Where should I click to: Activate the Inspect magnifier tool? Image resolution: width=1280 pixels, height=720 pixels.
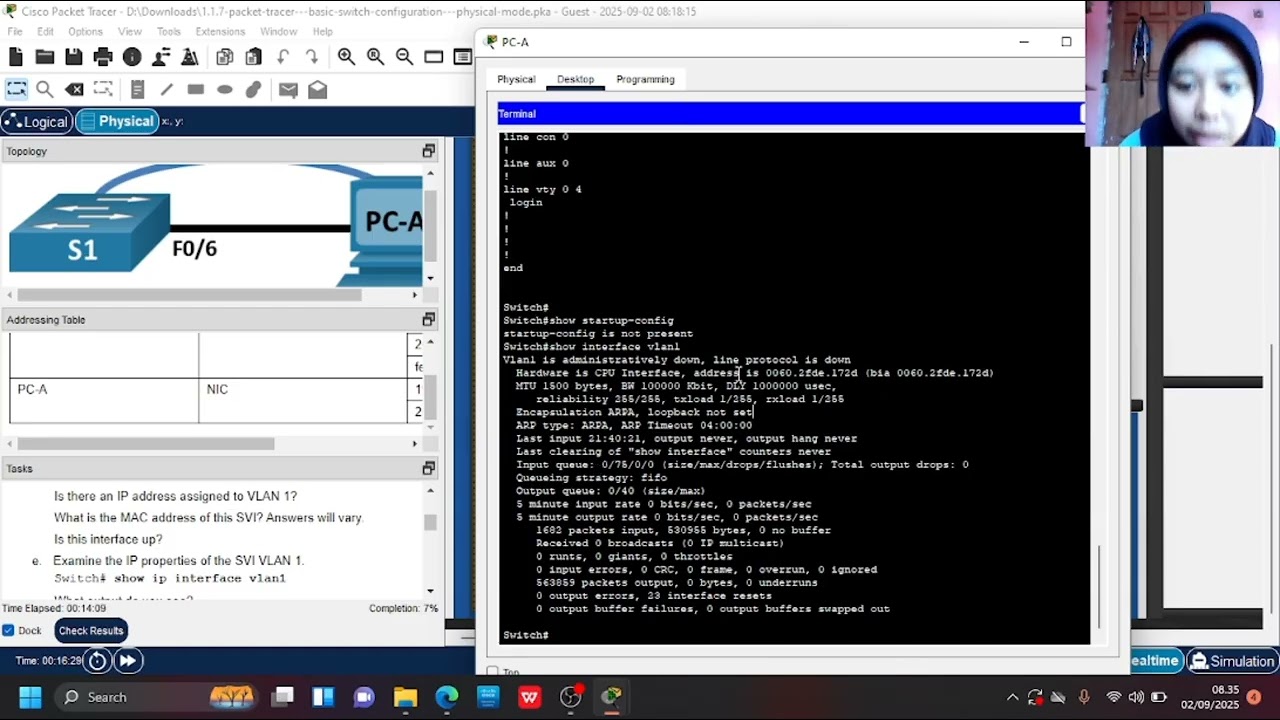point(45,89)
